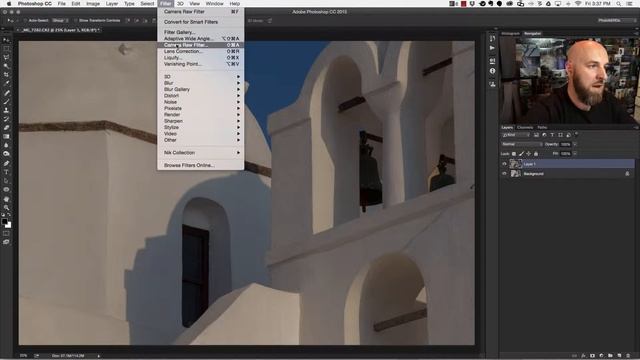Select the Ellipse shape tool
The image size is (640, 360).
coord(6,189)
